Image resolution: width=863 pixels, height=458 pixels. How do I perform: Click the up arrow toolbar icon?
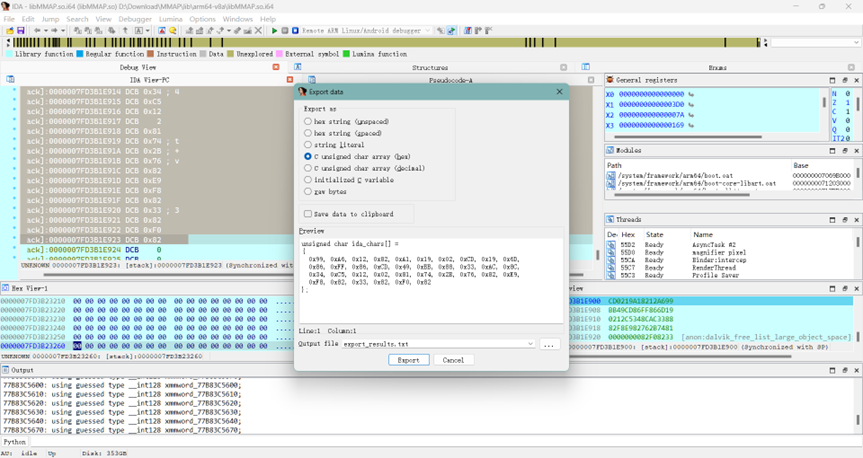click(x=125, y=31)
